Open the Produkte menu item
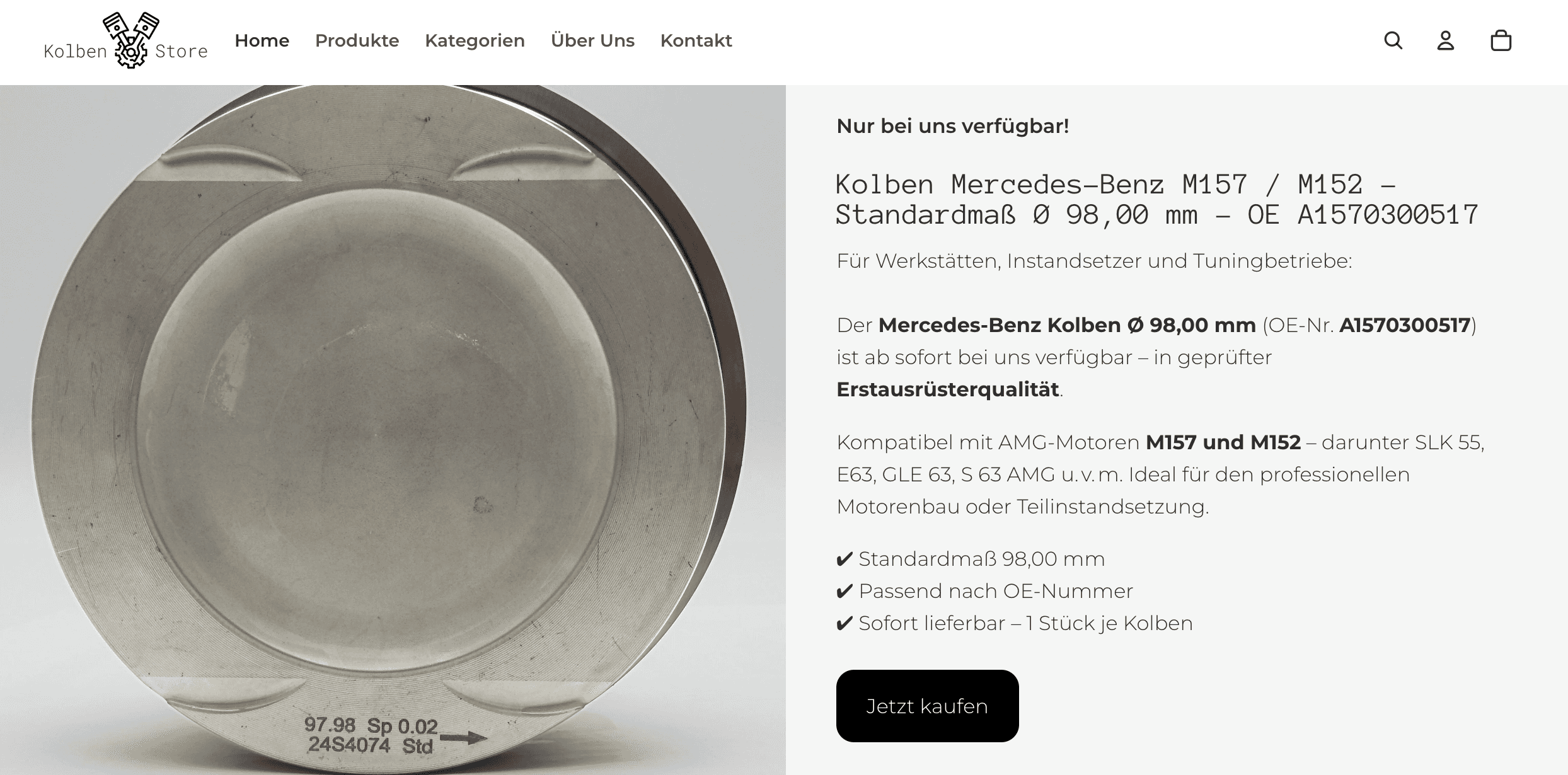Image resolution: width=1568 pixels, height=775 pixels. 357,41
